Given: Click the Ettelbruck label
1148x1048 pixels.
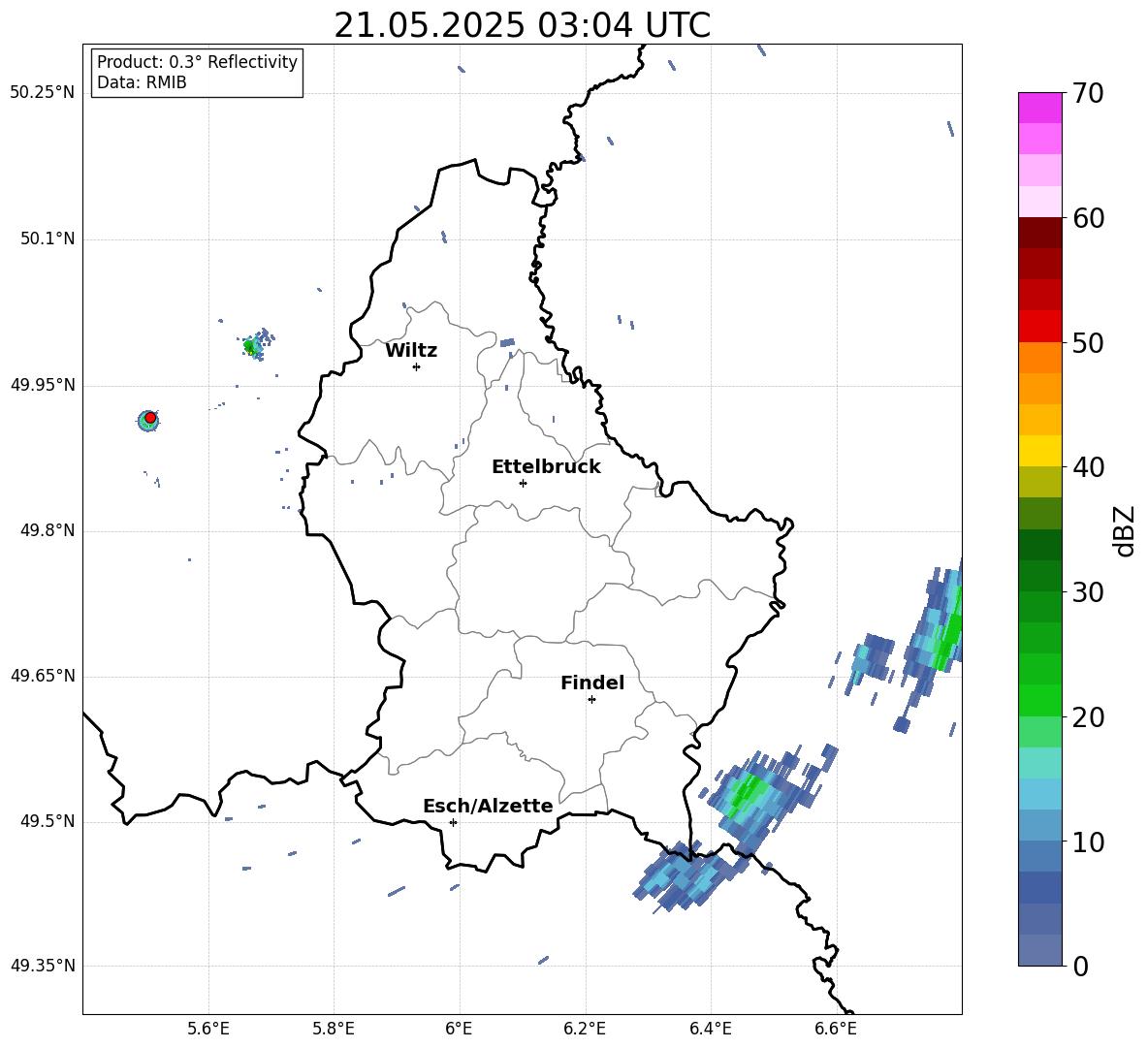Looking at the screenshot, I should coord(546,467).
